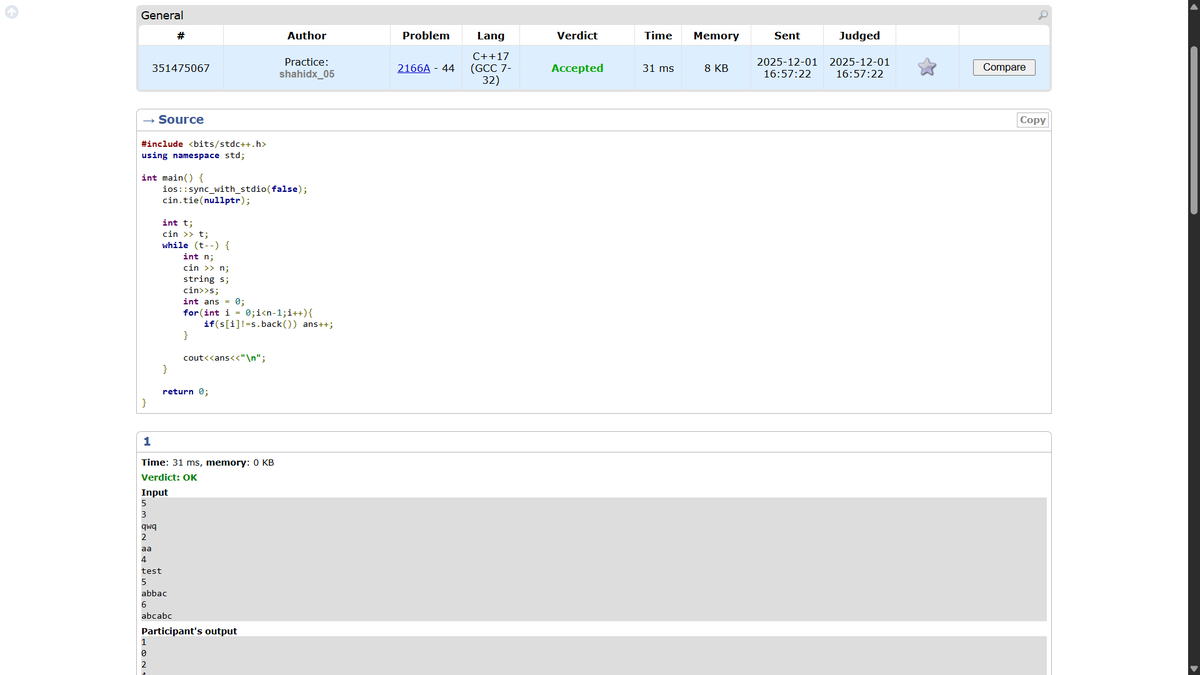Click the Problem column header
The height and width of the screenshot is (675, 1200).
pos(426,35)
